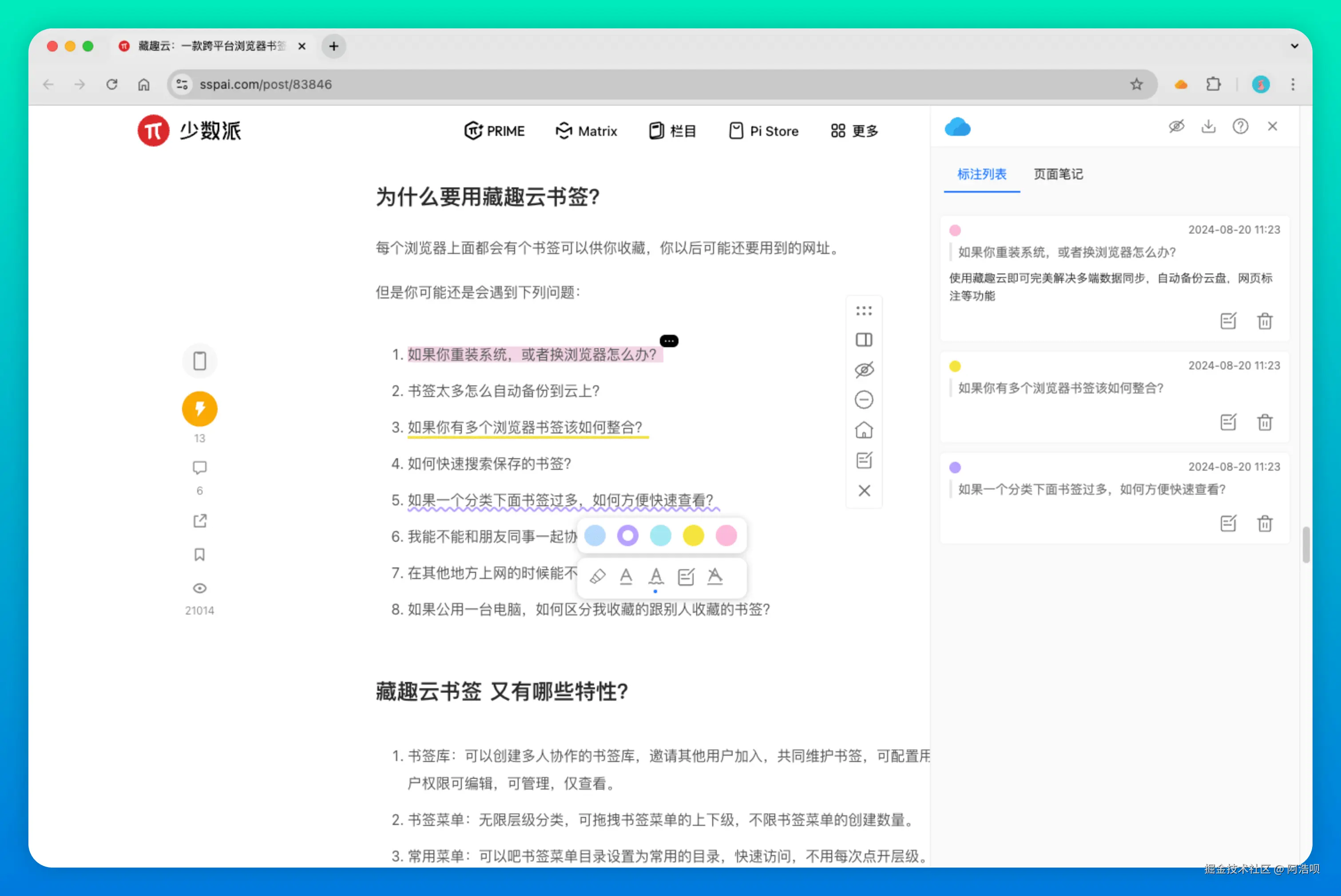Click the eraser icon in annotation toolbar
Screen dimensions: 1341x896
597,577
